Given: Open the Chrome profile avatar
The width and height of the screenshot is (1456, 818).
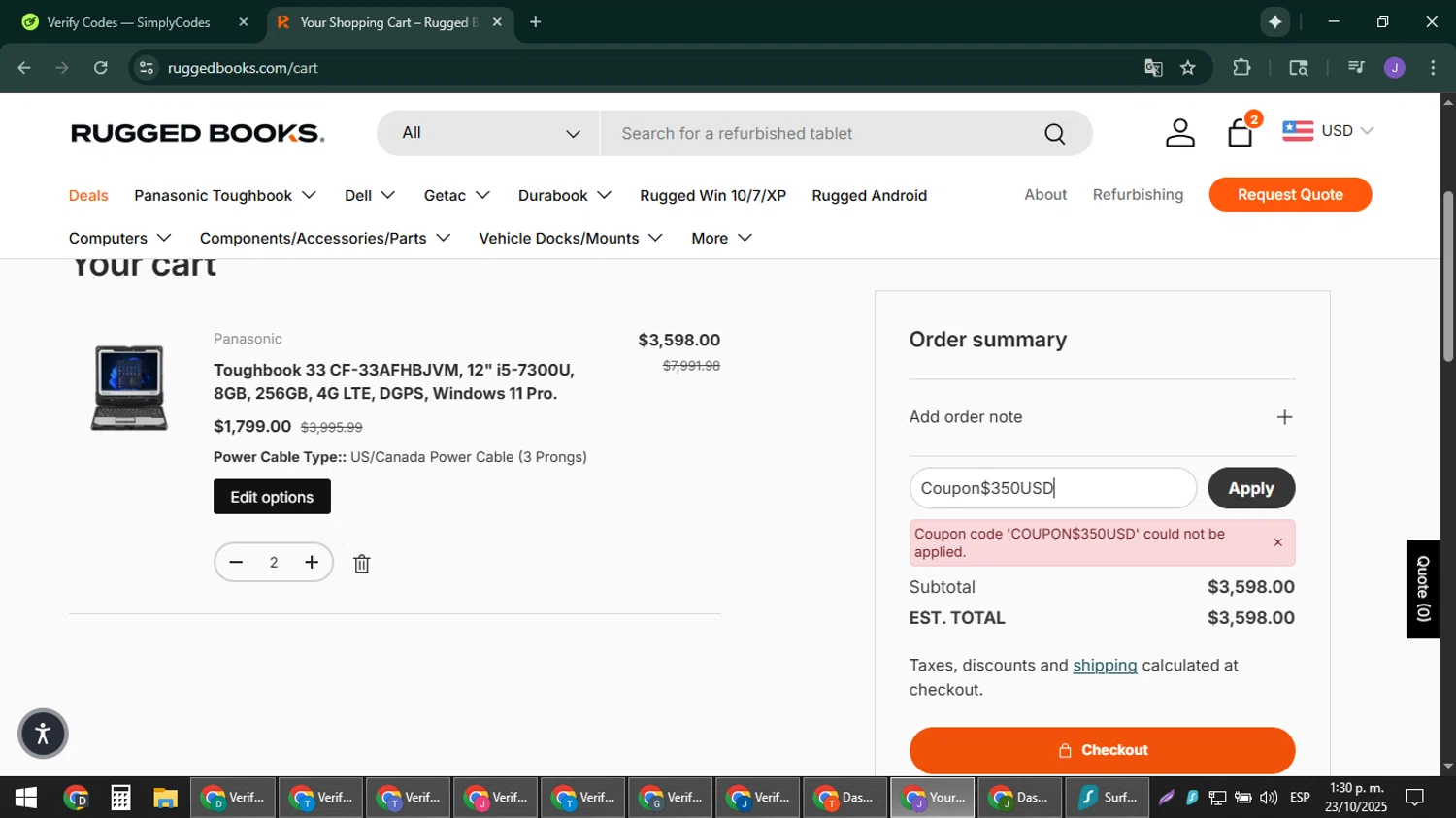Looking at the screenshot, I should pos(1395,68).
